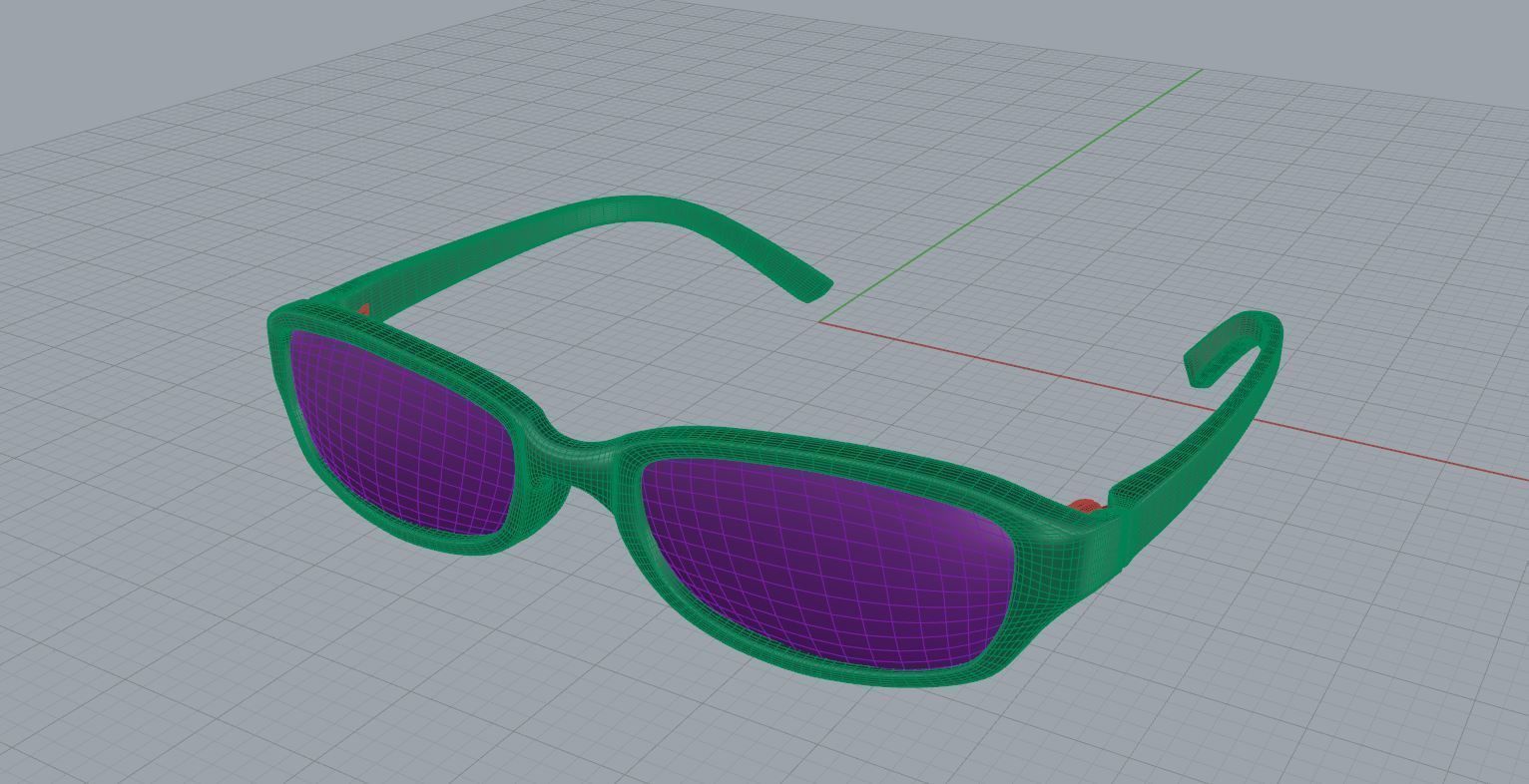Select the green nose bridge of the frame
Viewport: 1529px width, 784px height.
[582, 462]
